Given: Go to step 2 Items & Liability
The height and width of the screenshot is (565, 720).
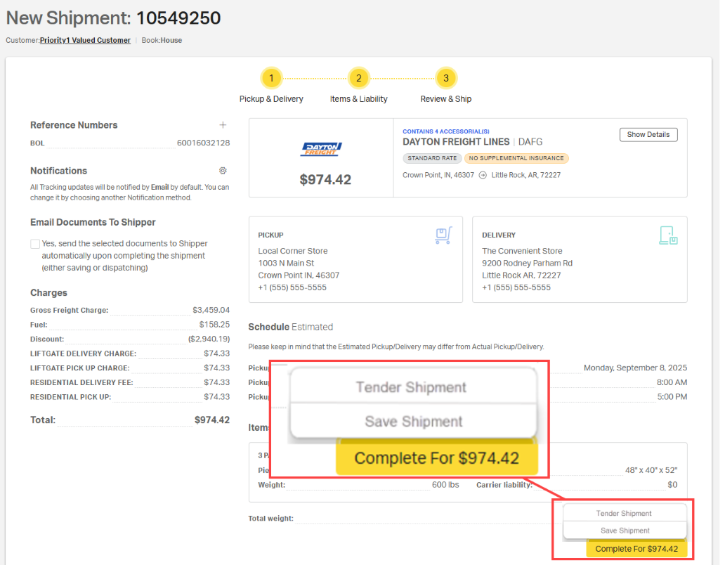Looking at the screenshot, I should point(359,78).
